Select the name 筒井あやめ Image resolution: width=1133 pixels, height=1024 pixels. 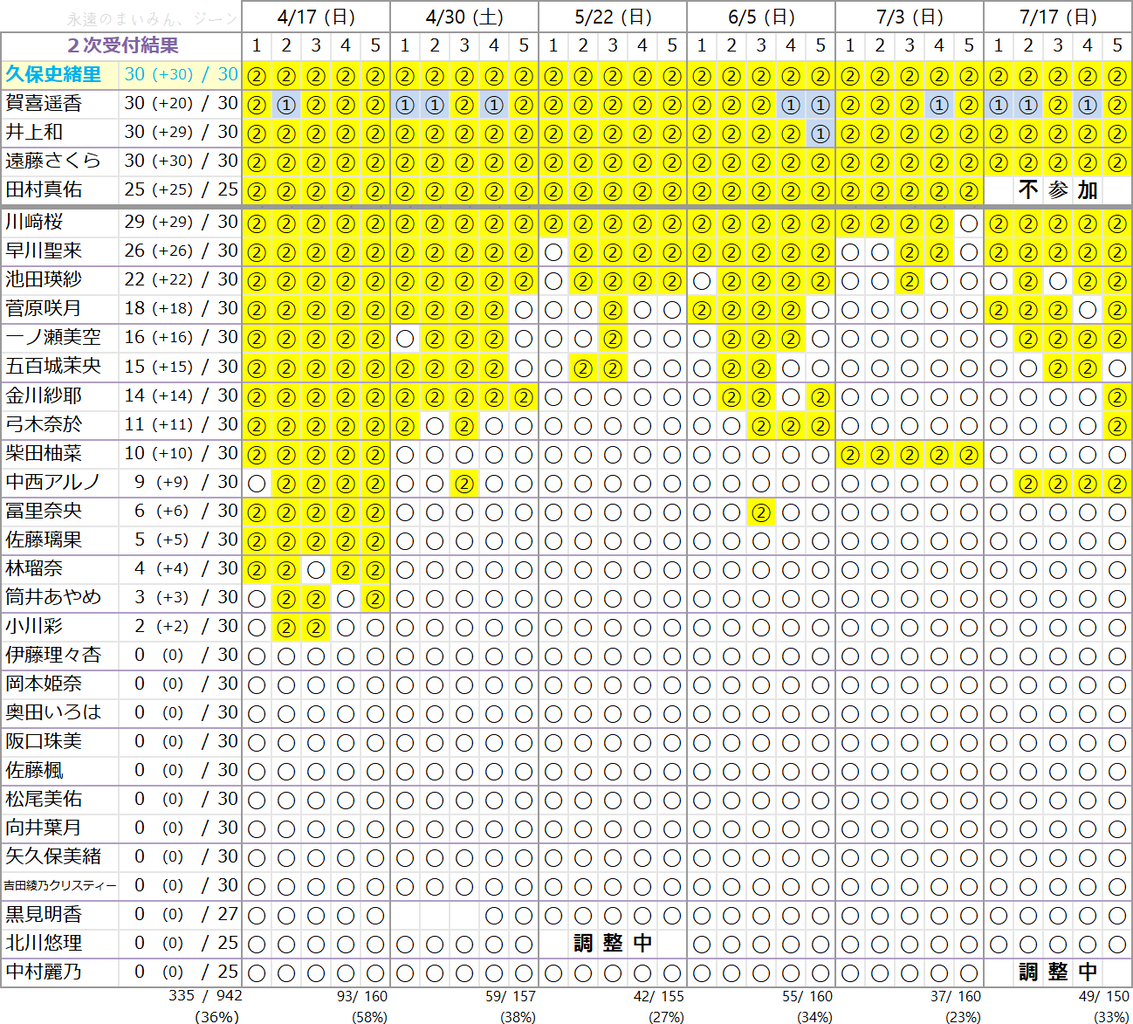(53, 598)
